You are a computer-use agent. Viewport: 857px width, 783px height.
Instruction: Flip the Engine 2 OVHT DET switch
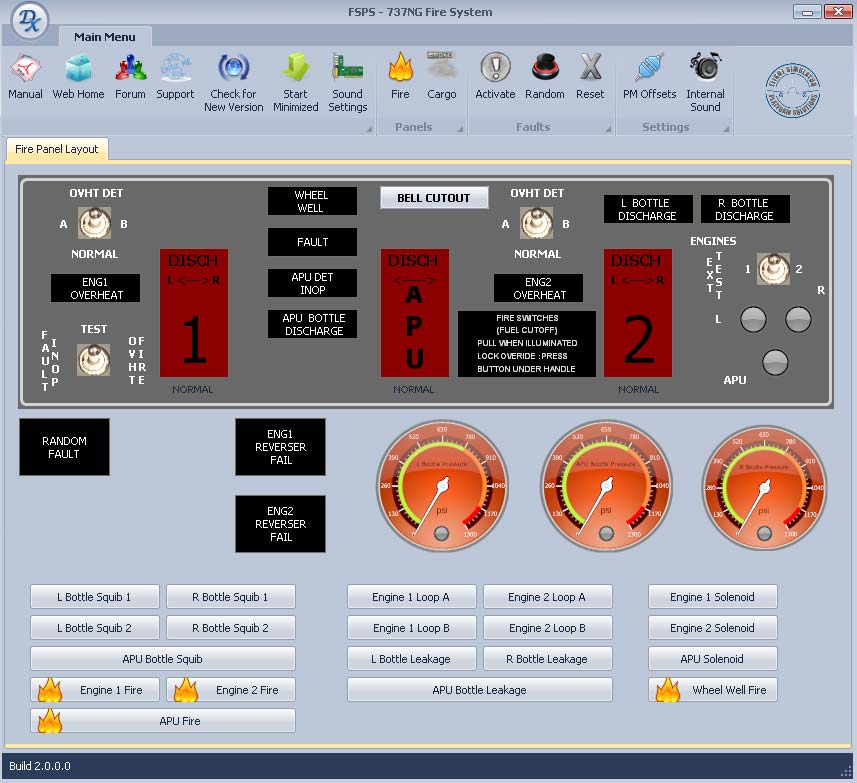537,222
